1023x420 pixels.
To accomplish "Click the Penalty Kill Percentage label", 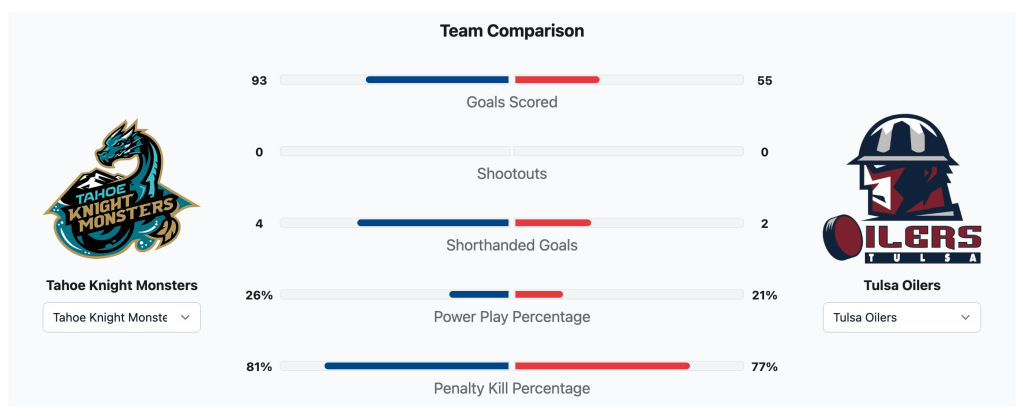I will pyautogui.click(x=512, y=388).
